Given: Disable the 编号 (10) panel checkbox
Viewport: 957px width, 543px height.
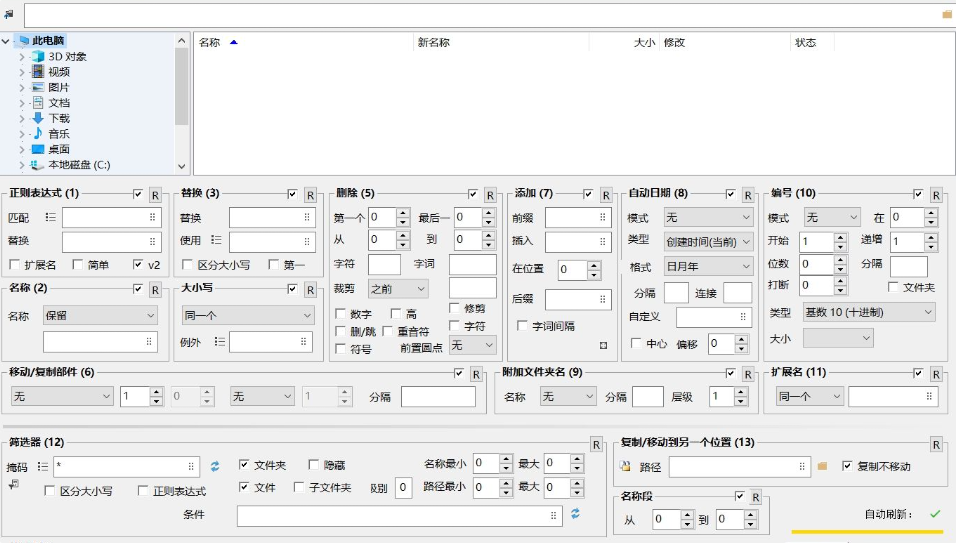Looking at the screenshot, I should tap(918, 194).
